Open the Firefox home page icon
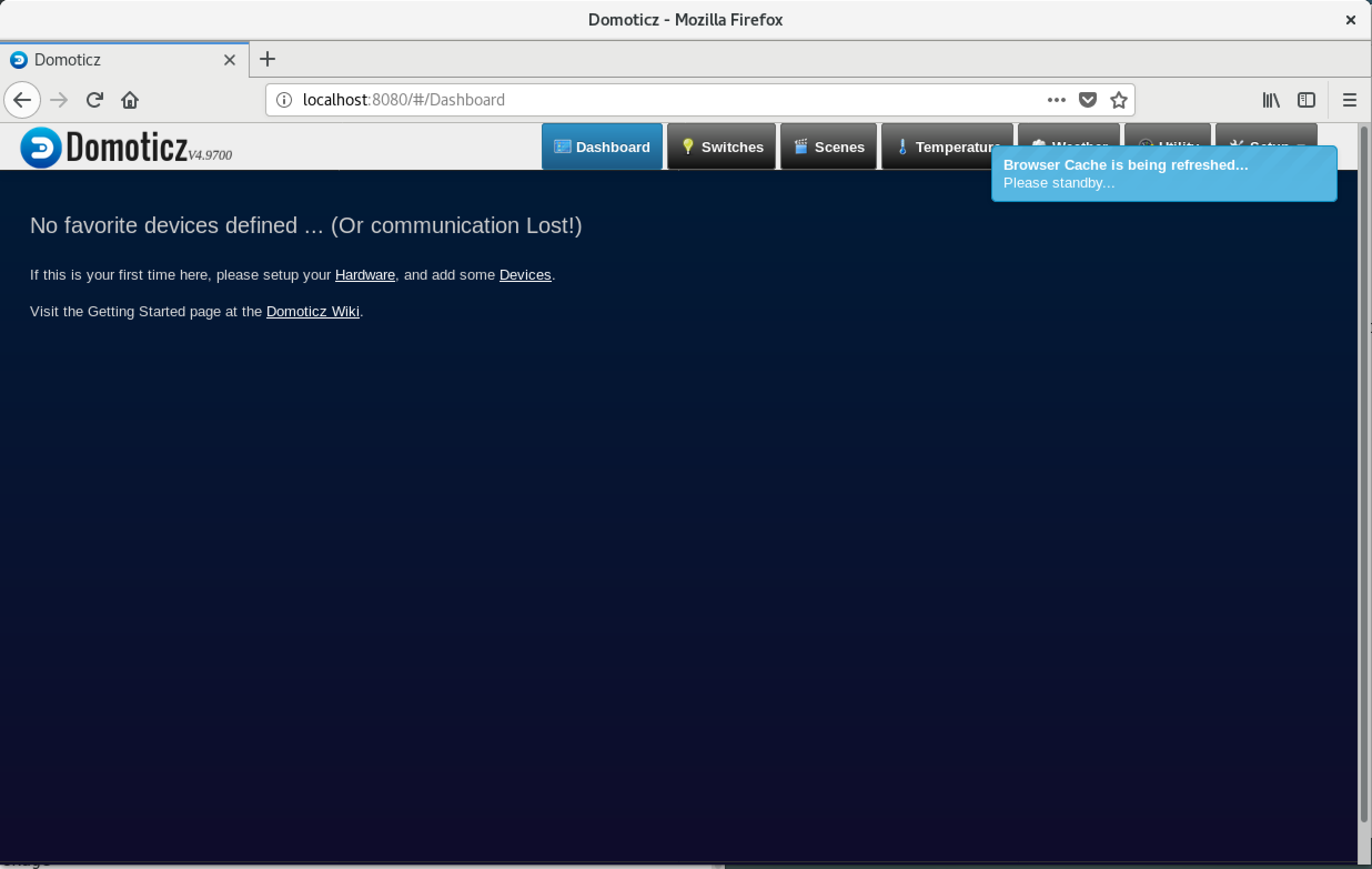The height and width of the screenshot is (869, 1372). pyautogui.click(x=130, y=100)
